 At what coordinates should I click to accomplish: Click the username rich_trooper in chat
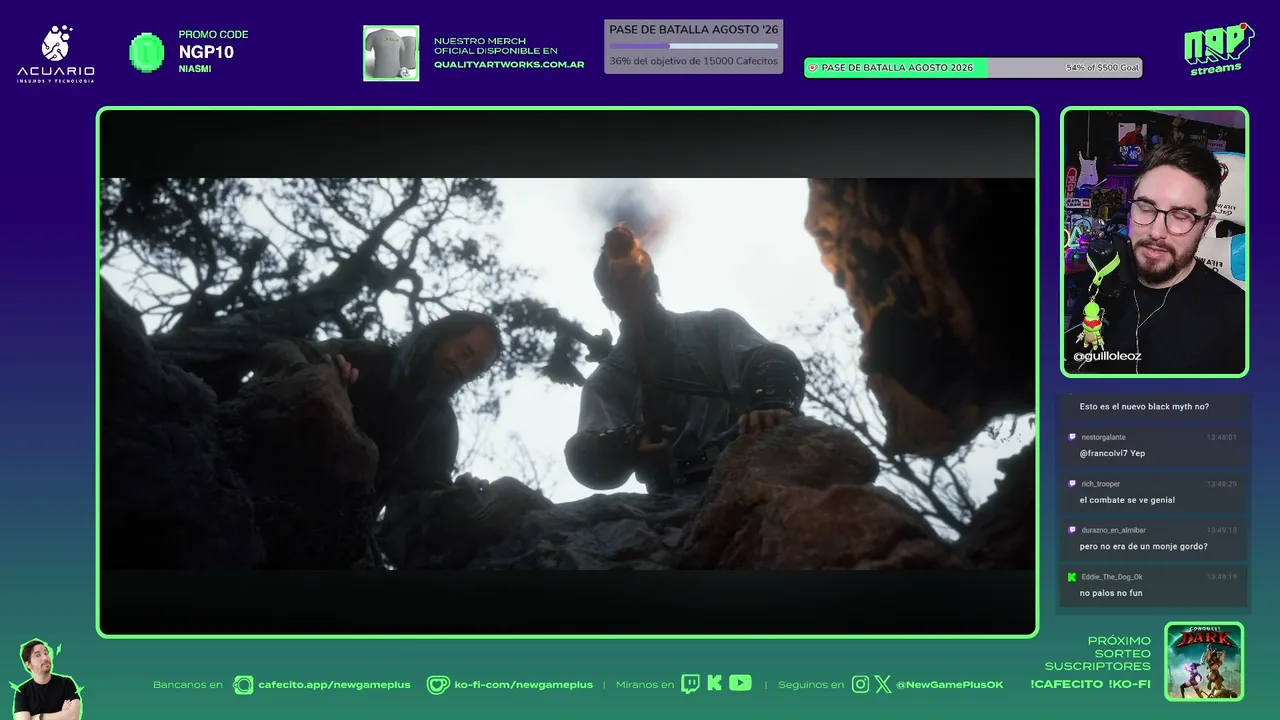click(x=1100, y=484)
